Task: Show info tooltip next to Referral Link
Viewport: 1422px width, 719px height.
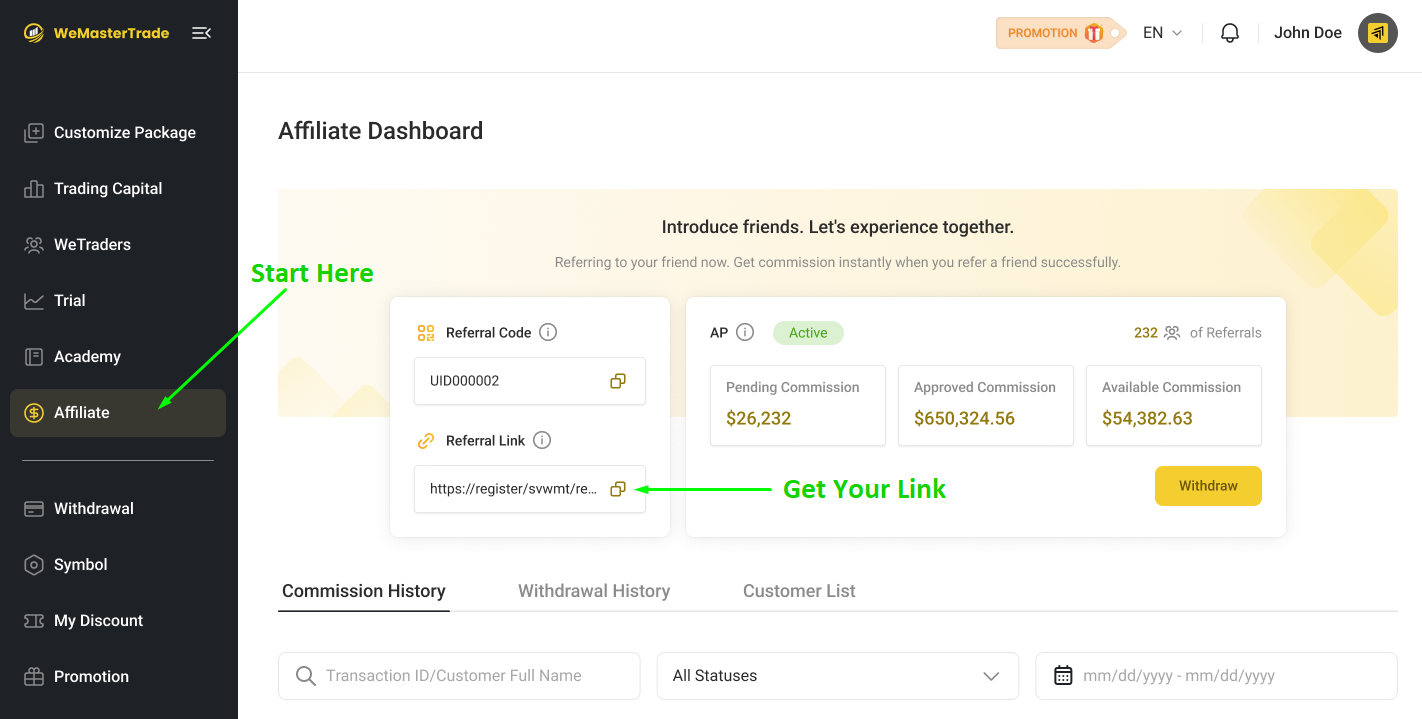Action: (x=542, y=441)
